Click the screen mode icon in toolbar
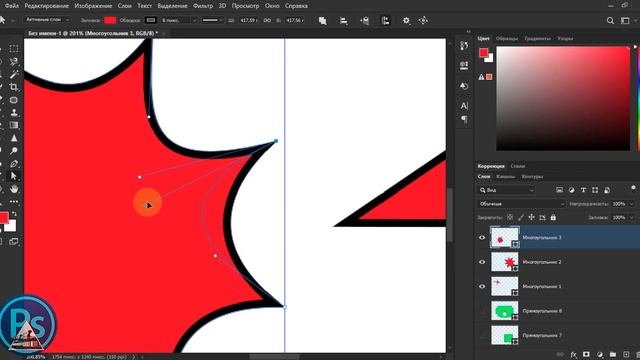The width and height of the screenshot is (640, 360). 13,241
